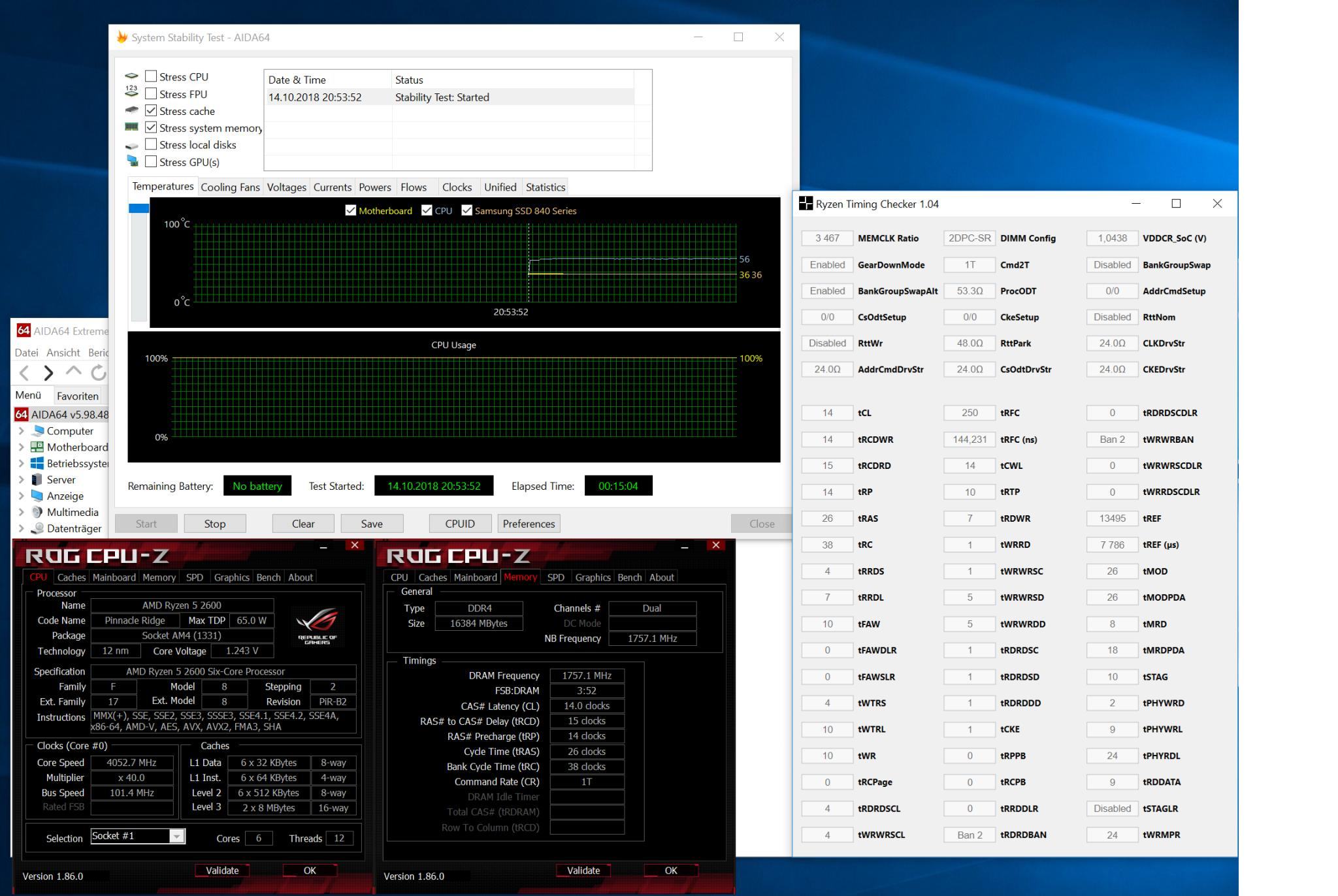Select the Betriebssystem Windows icon in tree
1338x896 pixels.
(37, 464)
